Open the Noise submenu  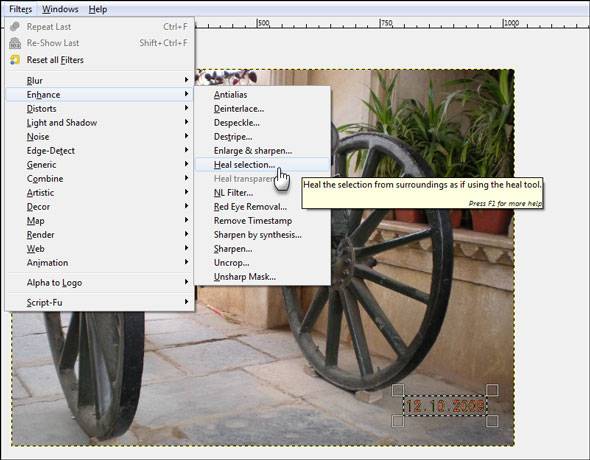tap(99, 137)
